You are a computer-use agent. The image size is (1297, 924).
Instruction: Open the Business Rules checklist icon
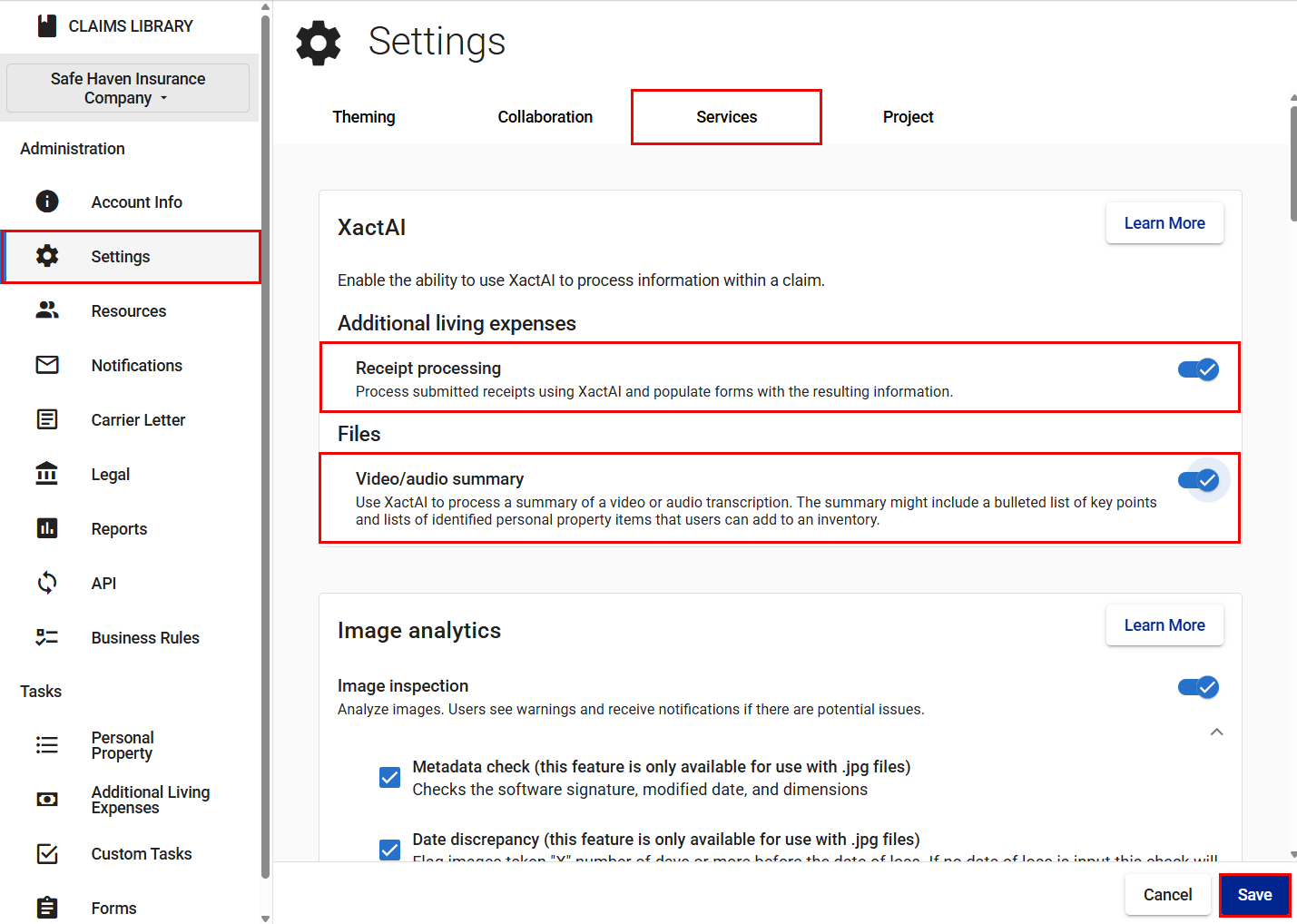pos(47,637)
